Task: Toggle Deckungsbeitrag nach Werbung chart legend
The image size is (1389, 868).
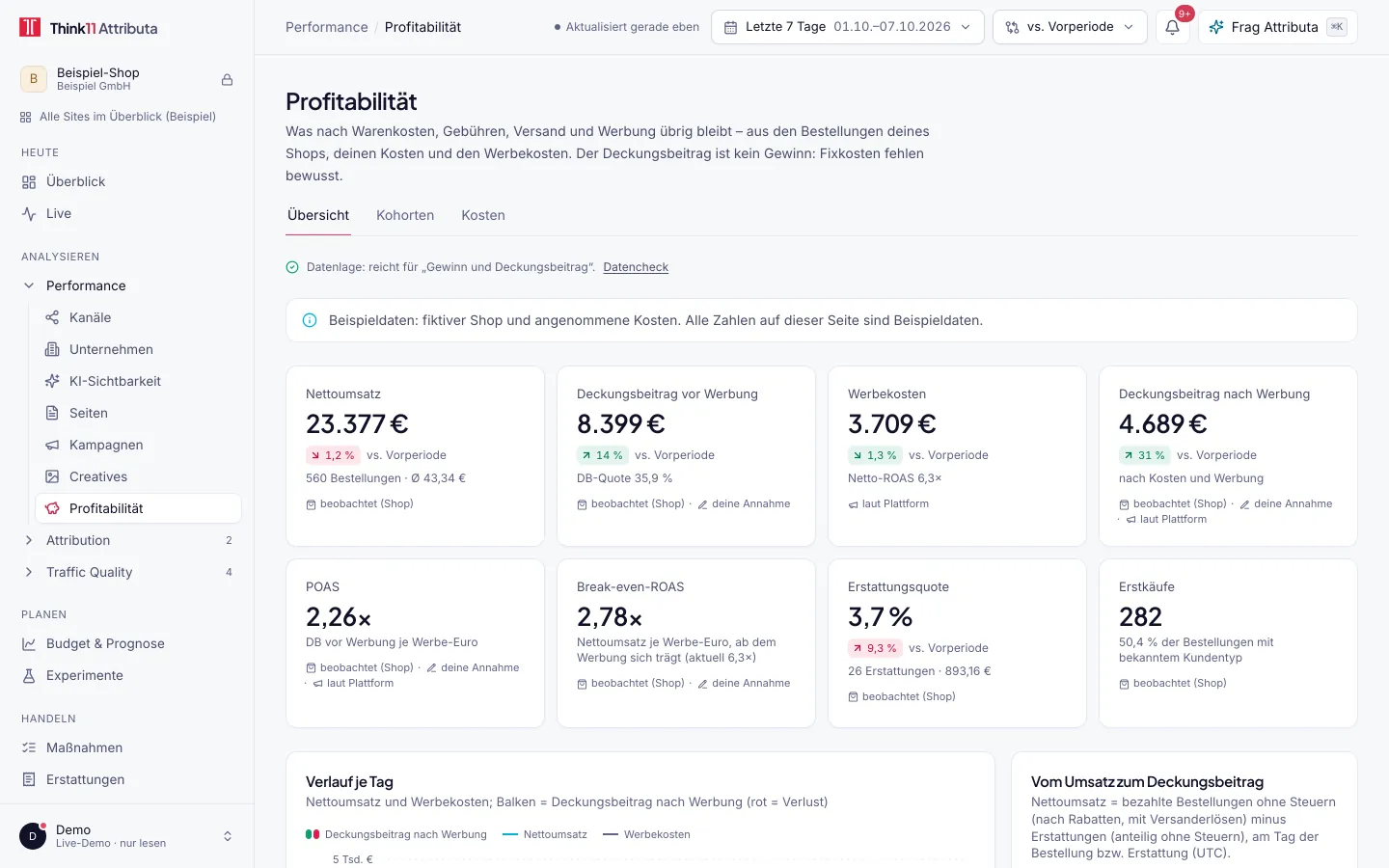Action: click(396, 834)
